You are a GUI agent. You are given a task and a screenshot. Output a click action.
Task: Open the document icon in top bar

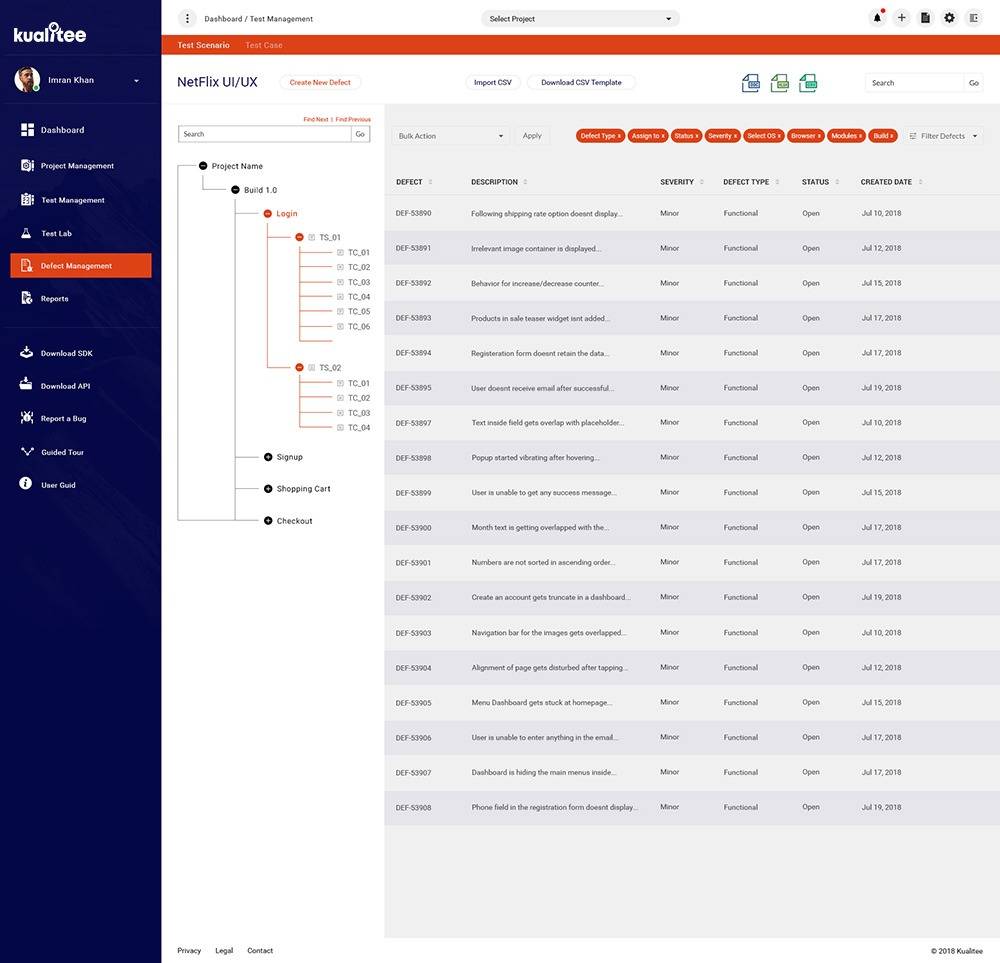coord(925,18)
